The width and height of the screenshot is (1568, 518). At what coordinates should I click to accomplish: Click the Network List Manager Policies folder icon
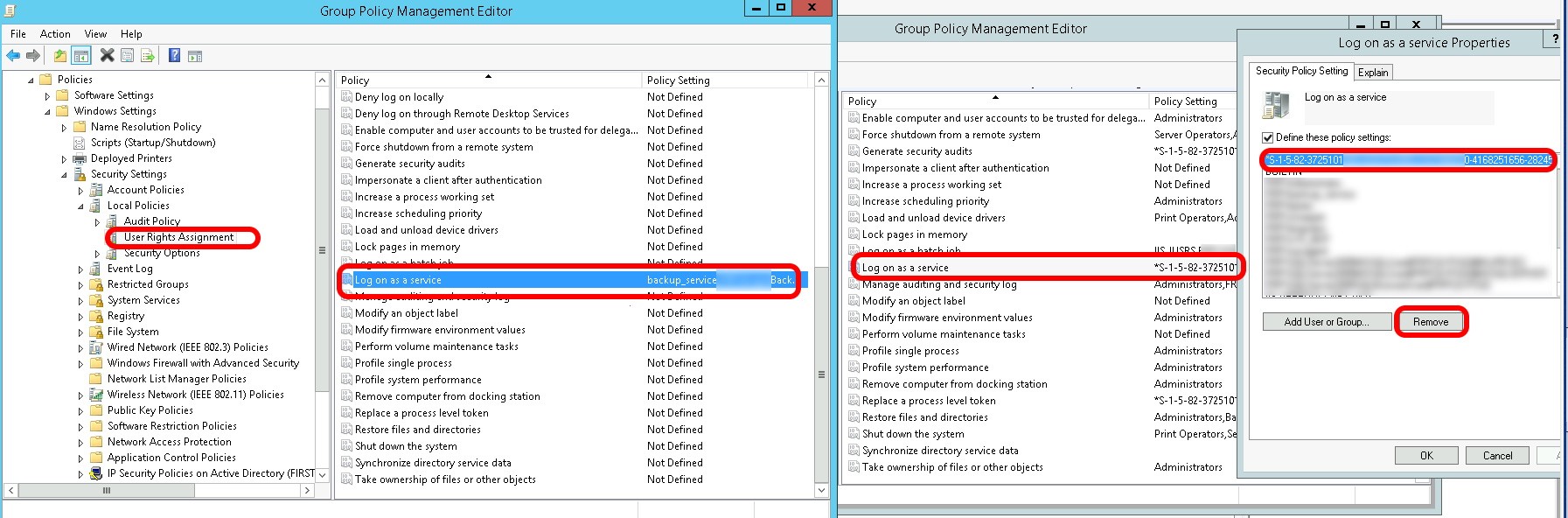[95, 379]
